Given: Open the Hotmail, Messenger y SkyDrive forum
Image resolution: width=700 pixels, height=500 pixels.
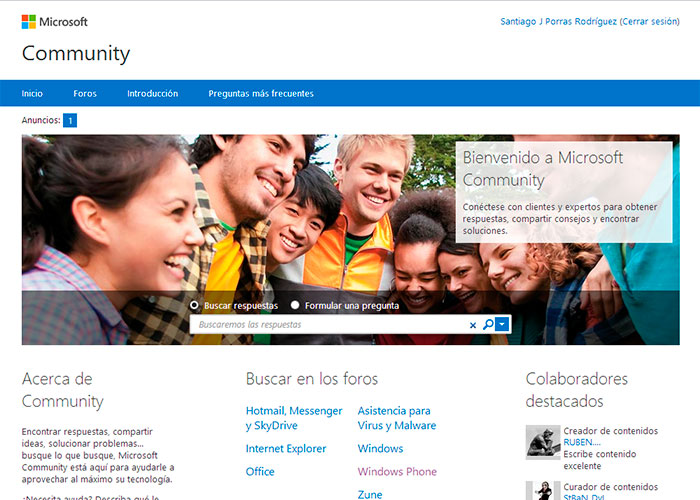Looking at the screenshot, I should click(294, 418).
